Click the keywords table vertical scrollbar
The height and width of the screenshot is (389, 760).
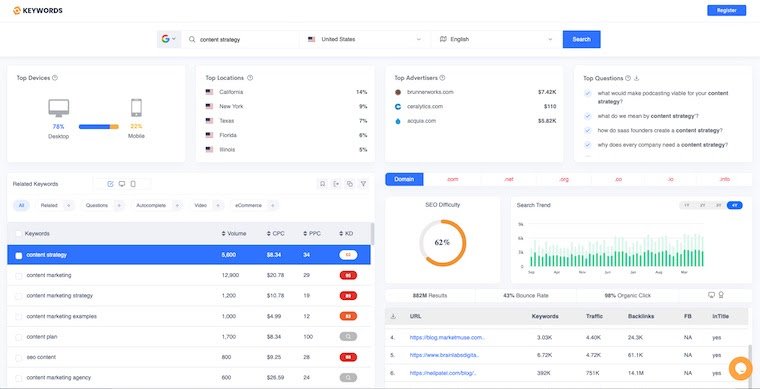click(372, 234)
